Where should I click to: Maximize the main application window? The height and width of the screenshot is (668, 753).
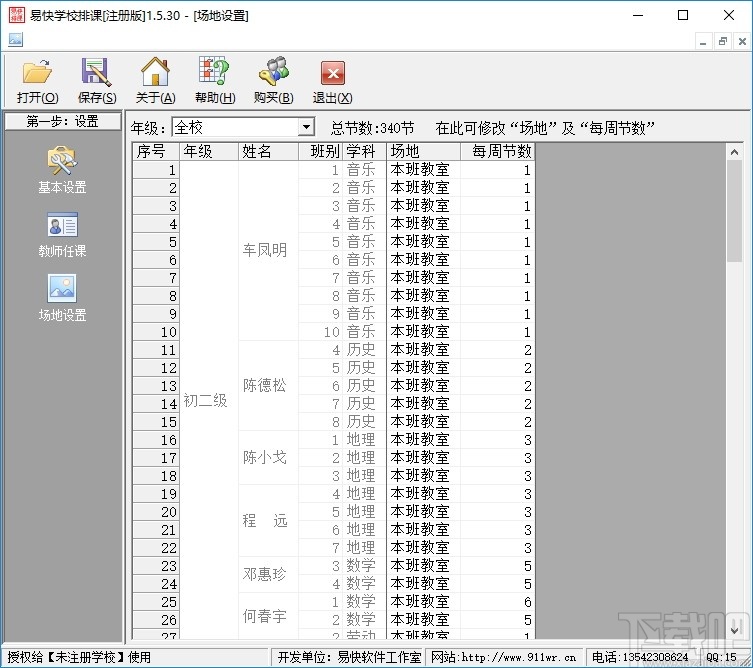[683, 15]
